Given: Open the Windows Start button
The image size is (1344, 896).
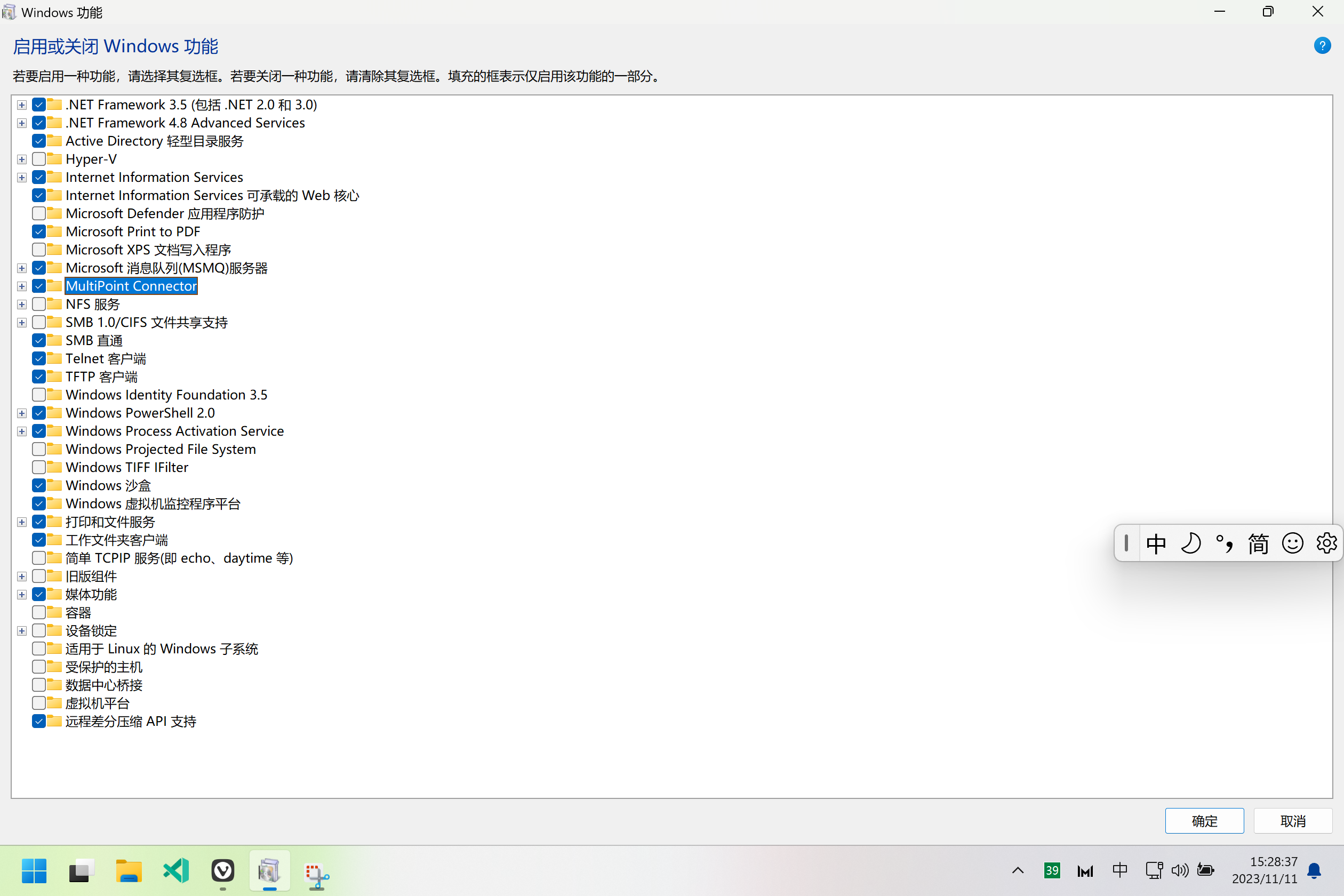Looking at the screenshot, I should (x=34, y=871).
